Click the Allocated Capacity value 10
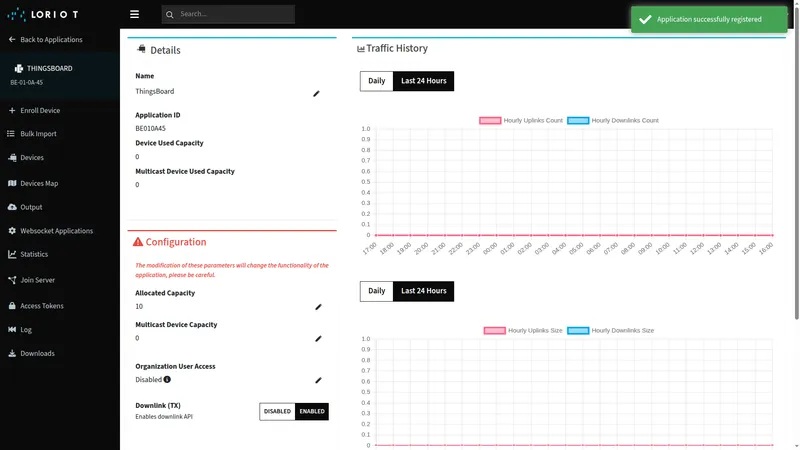800x450 pixels. click(x=139, y=307)
